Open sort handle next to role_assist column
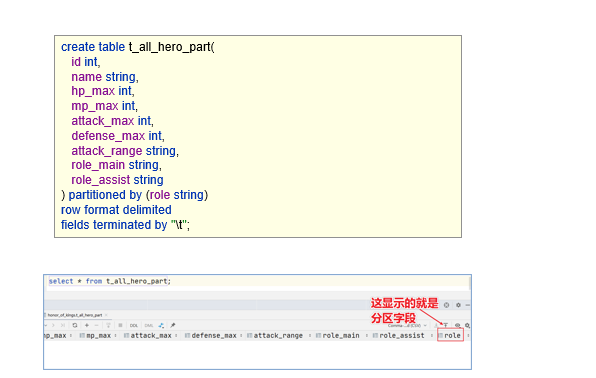 point(432,335)
